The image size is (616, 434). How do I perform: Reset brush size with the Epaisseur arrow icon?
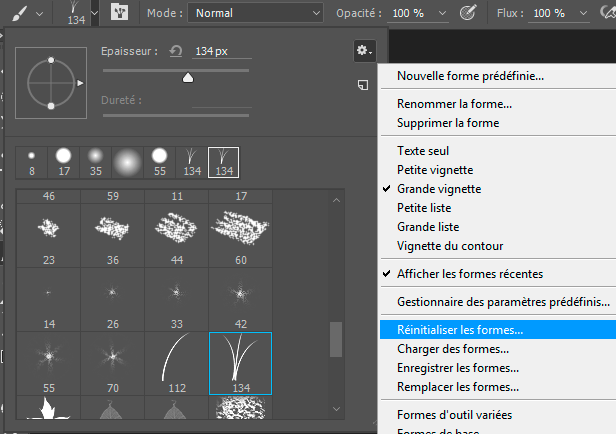point(175,51)
